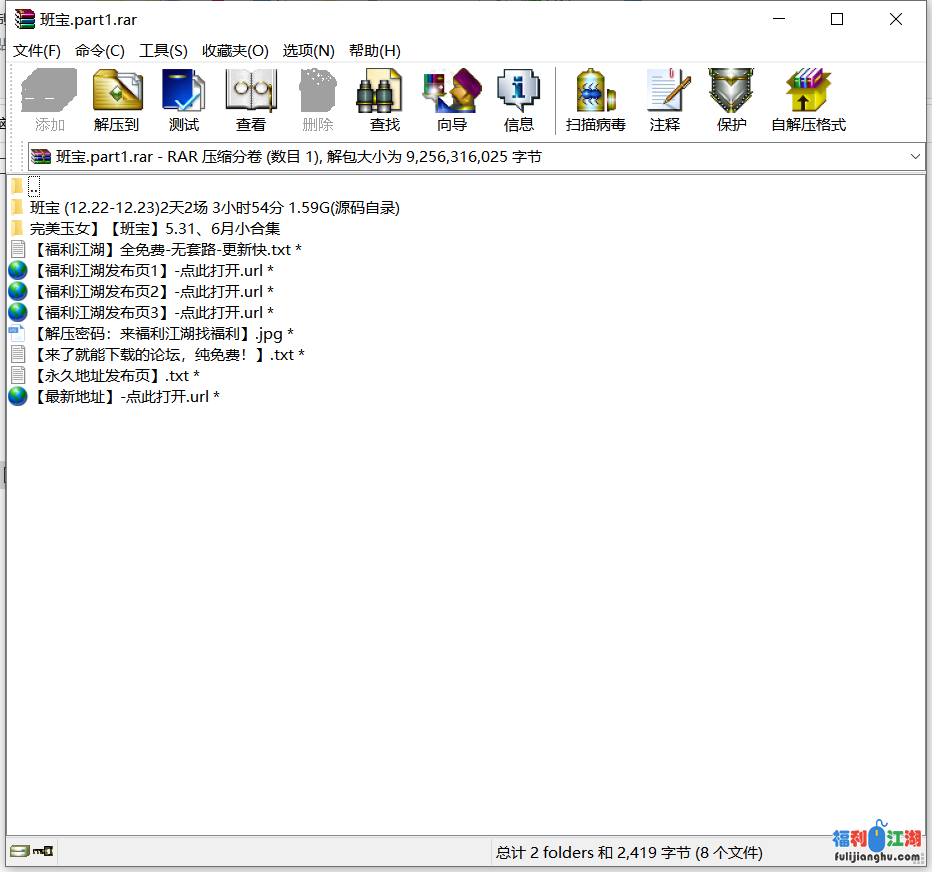Expand the archive path dropdown arrow
The height and width of the screenshot is (872, 932).
[915, 156]
